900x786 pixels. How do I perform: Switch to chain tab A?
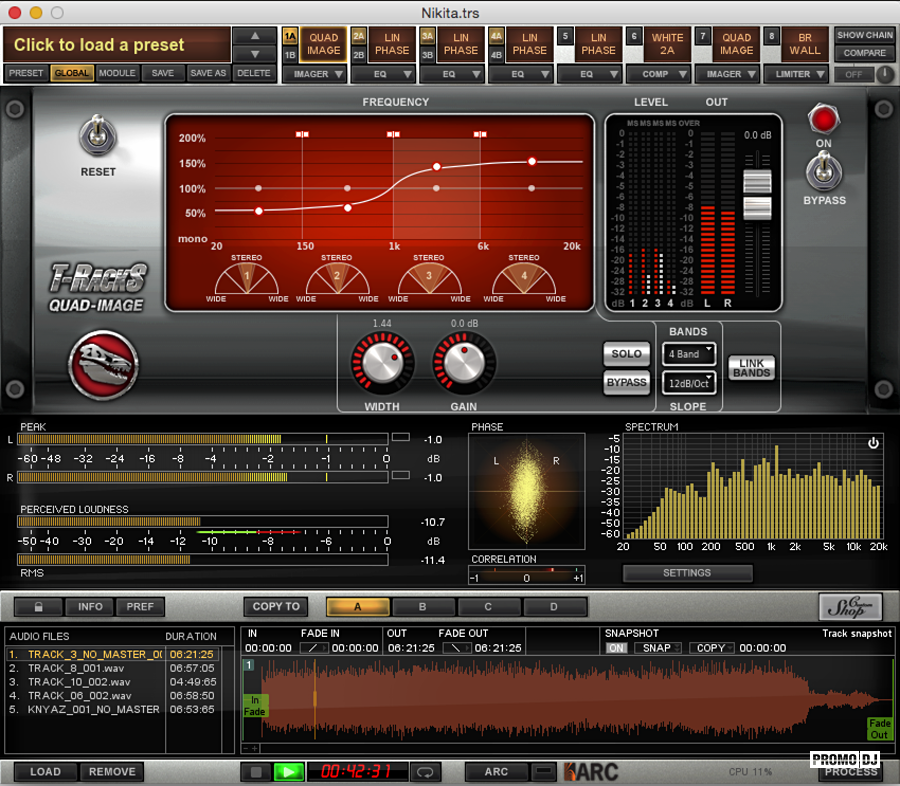point(358,607)
